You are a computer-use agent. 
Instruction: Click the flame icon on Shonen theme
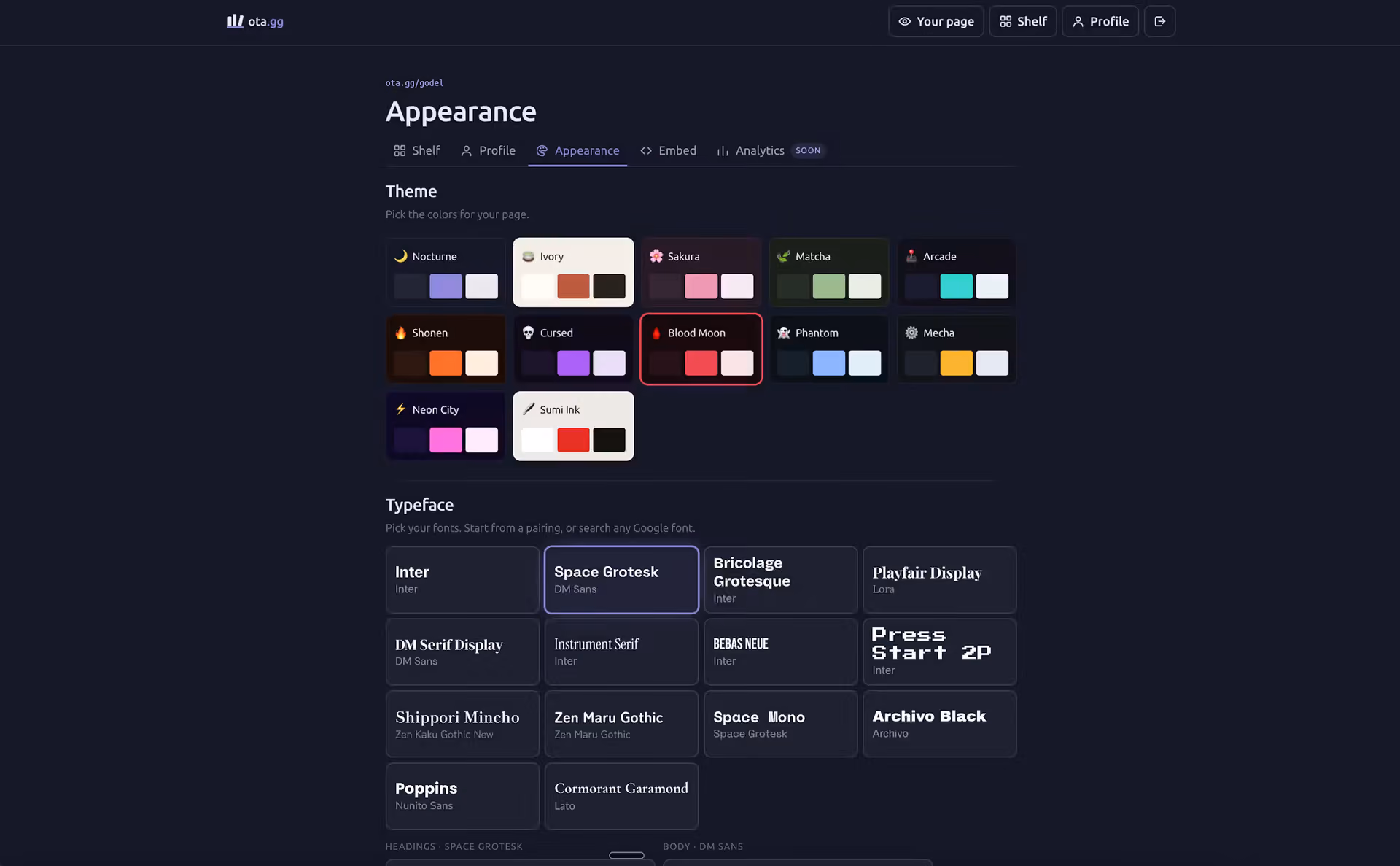(x=400, y=333)
